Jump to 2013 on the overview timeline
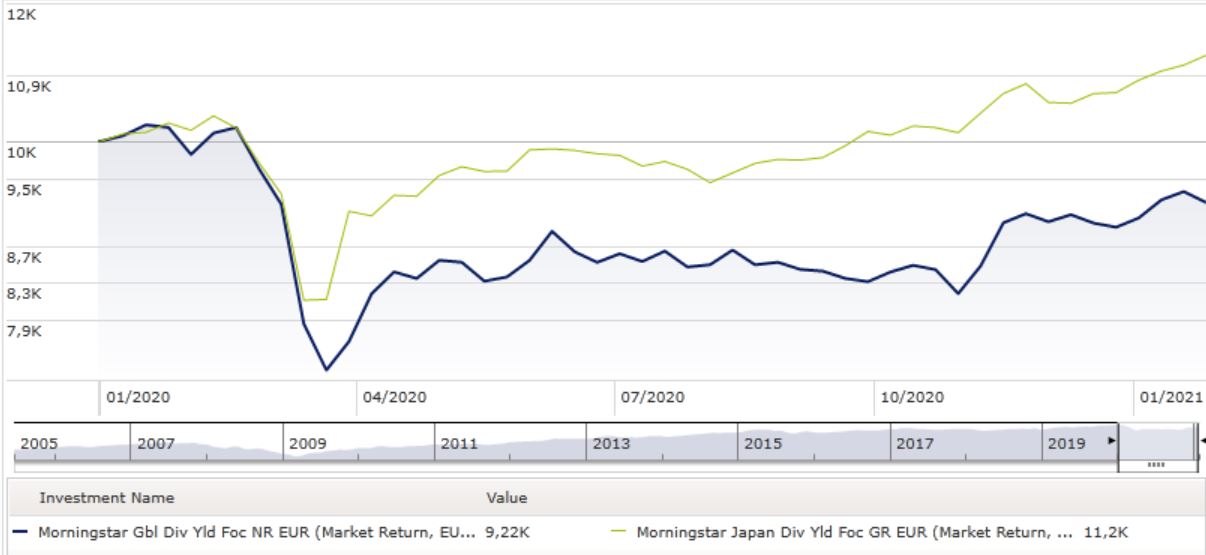The image size is (1206, 555). pos(611,443)
